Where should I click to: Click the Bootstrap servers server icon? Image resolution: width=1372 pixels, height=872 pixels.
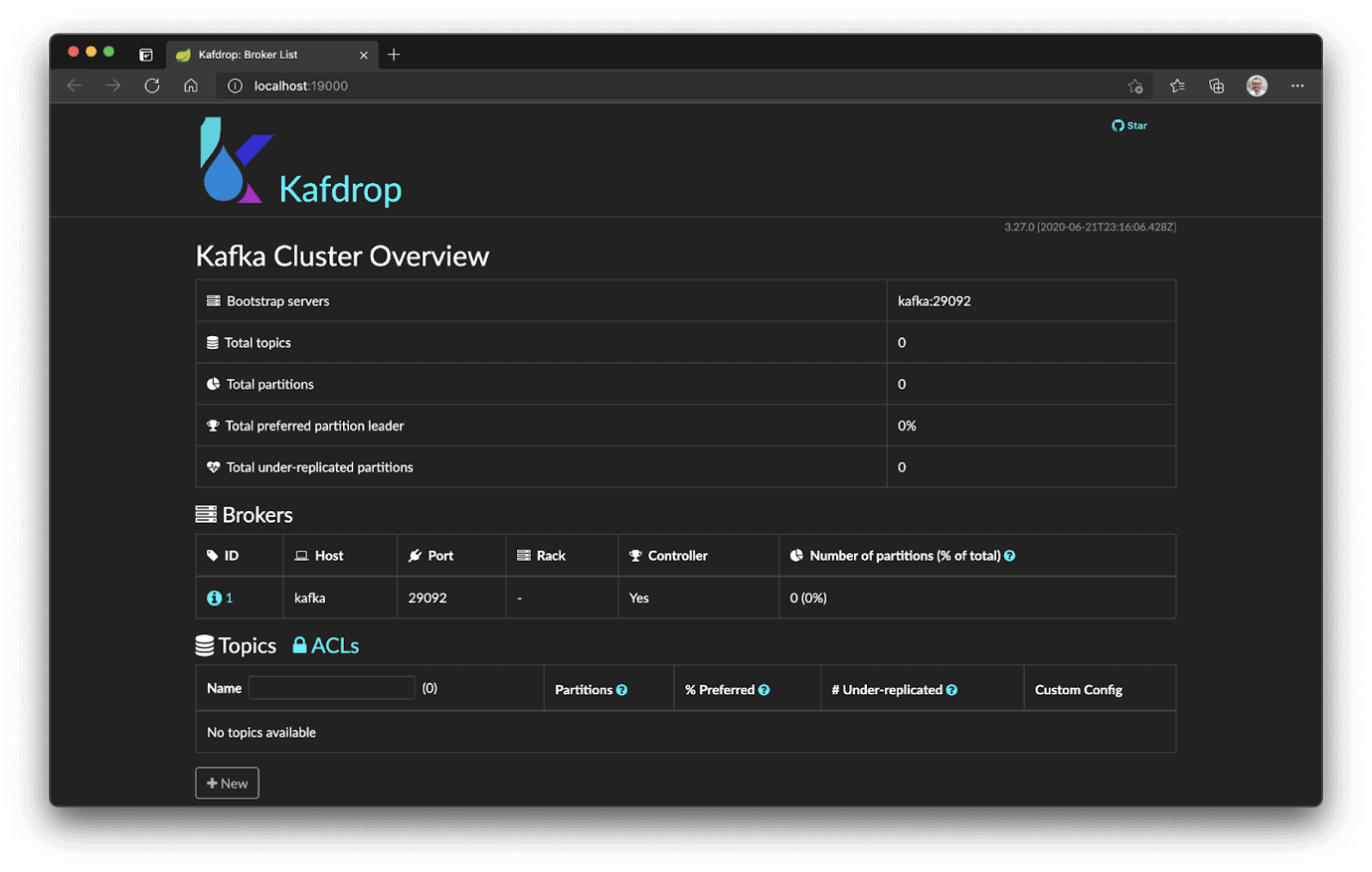(213, 300)
